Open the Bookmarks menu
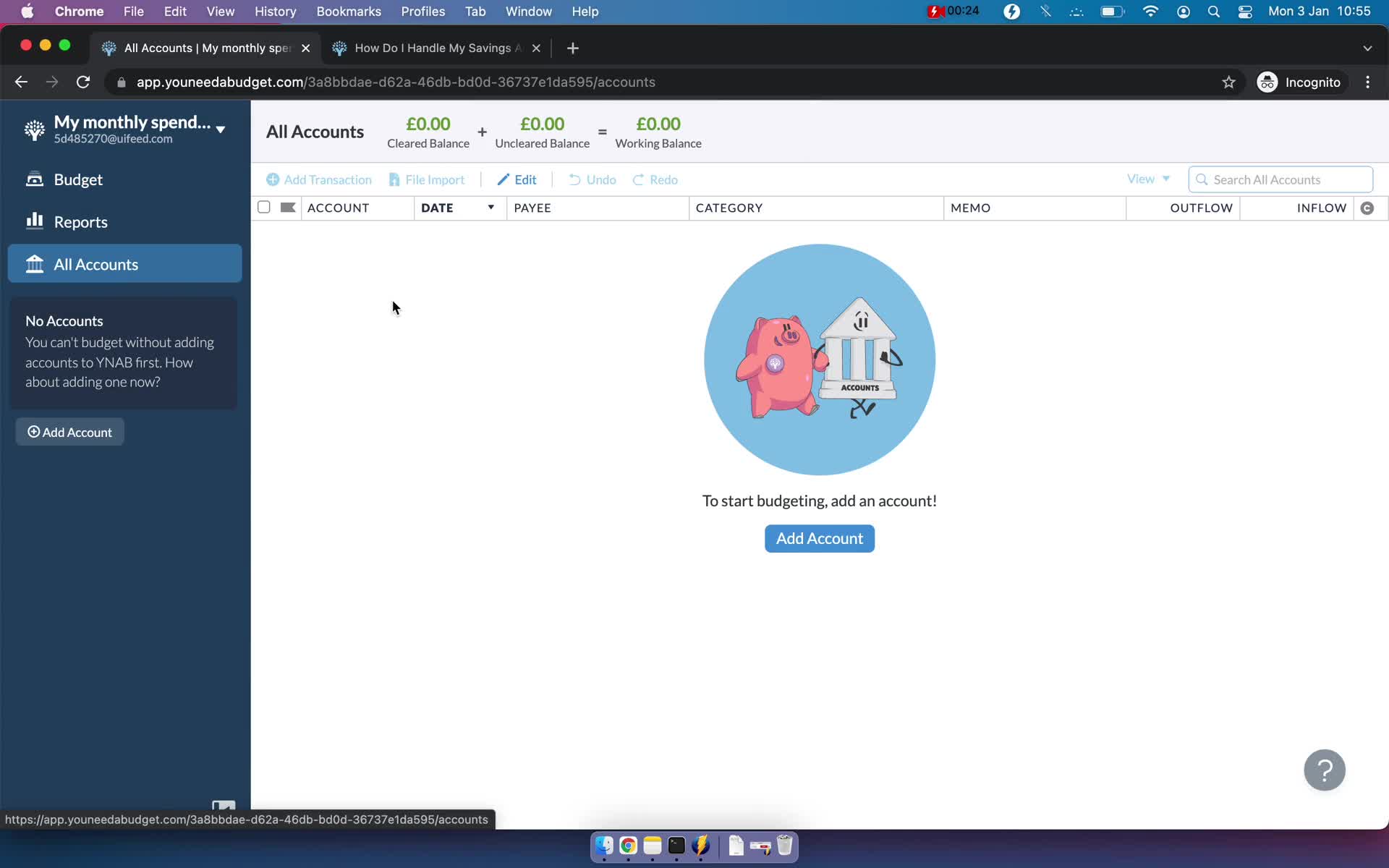1389x868 pixels. coord(349,11)
